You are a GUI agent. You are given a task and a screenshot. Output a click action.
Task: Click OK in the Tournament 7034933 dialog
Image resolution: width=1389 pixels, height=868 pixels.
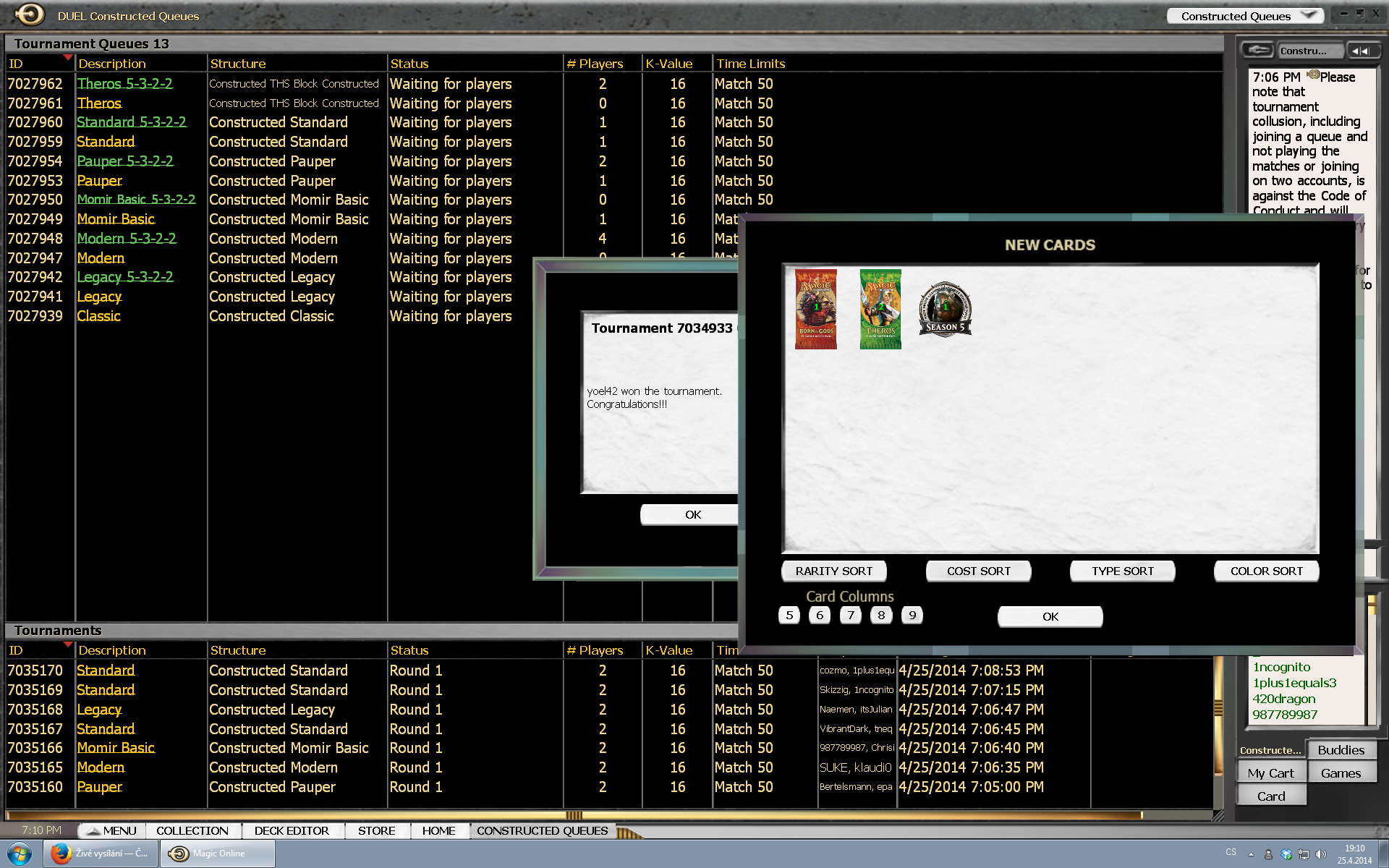[x=689, y=514]
